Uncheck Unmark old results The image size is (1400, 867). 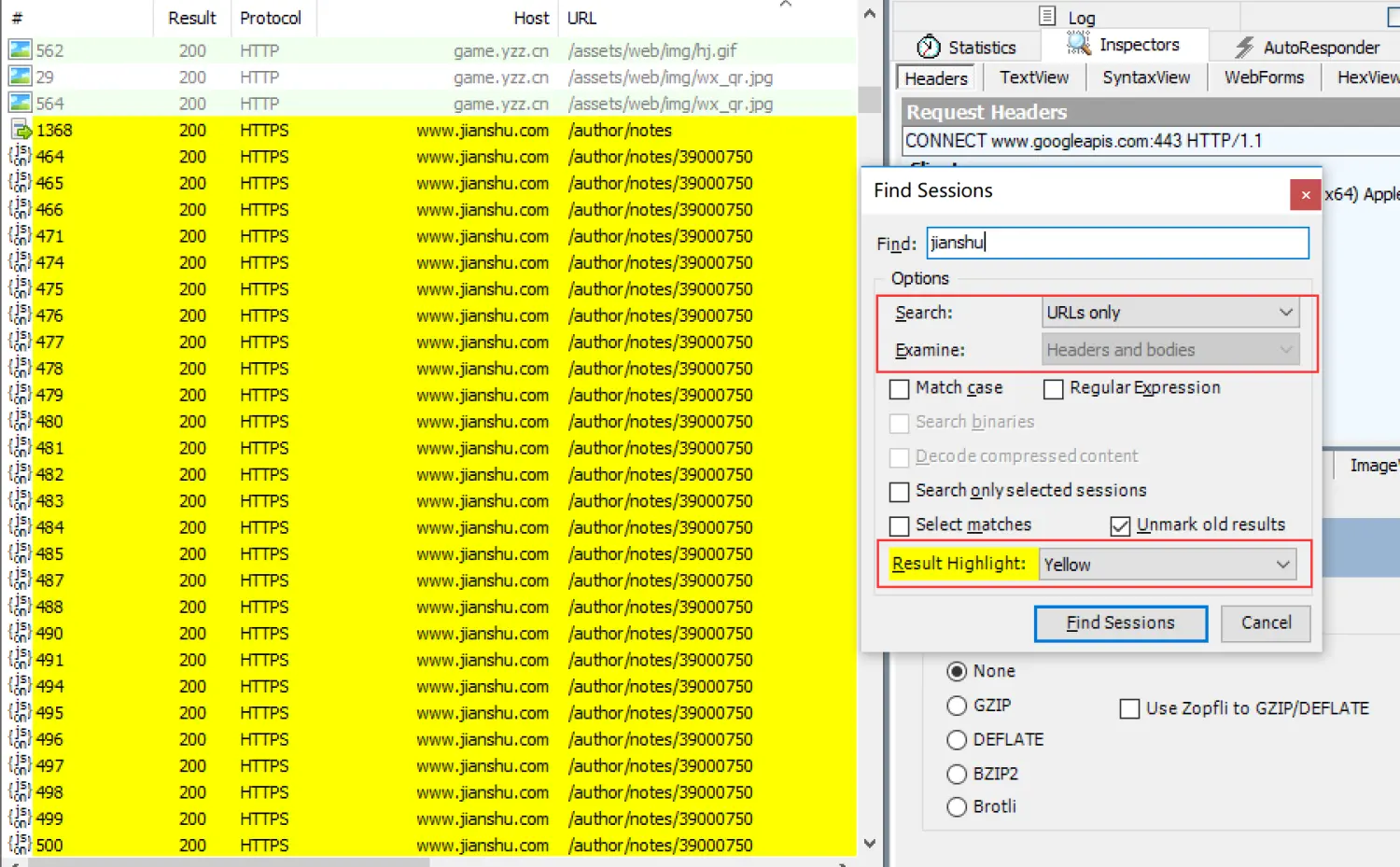[1121, 525]
